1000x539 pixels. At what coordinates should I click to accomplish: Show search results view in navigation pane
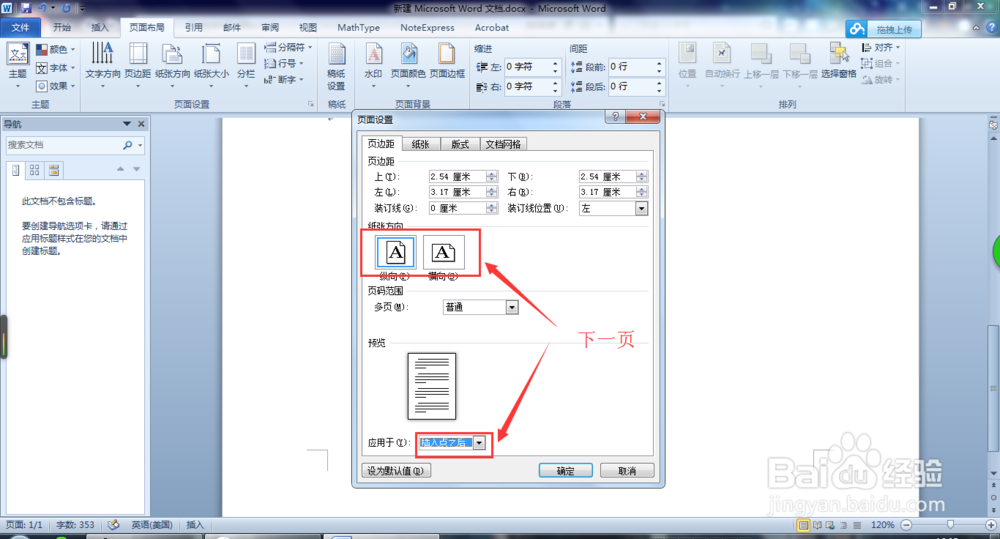54,170
